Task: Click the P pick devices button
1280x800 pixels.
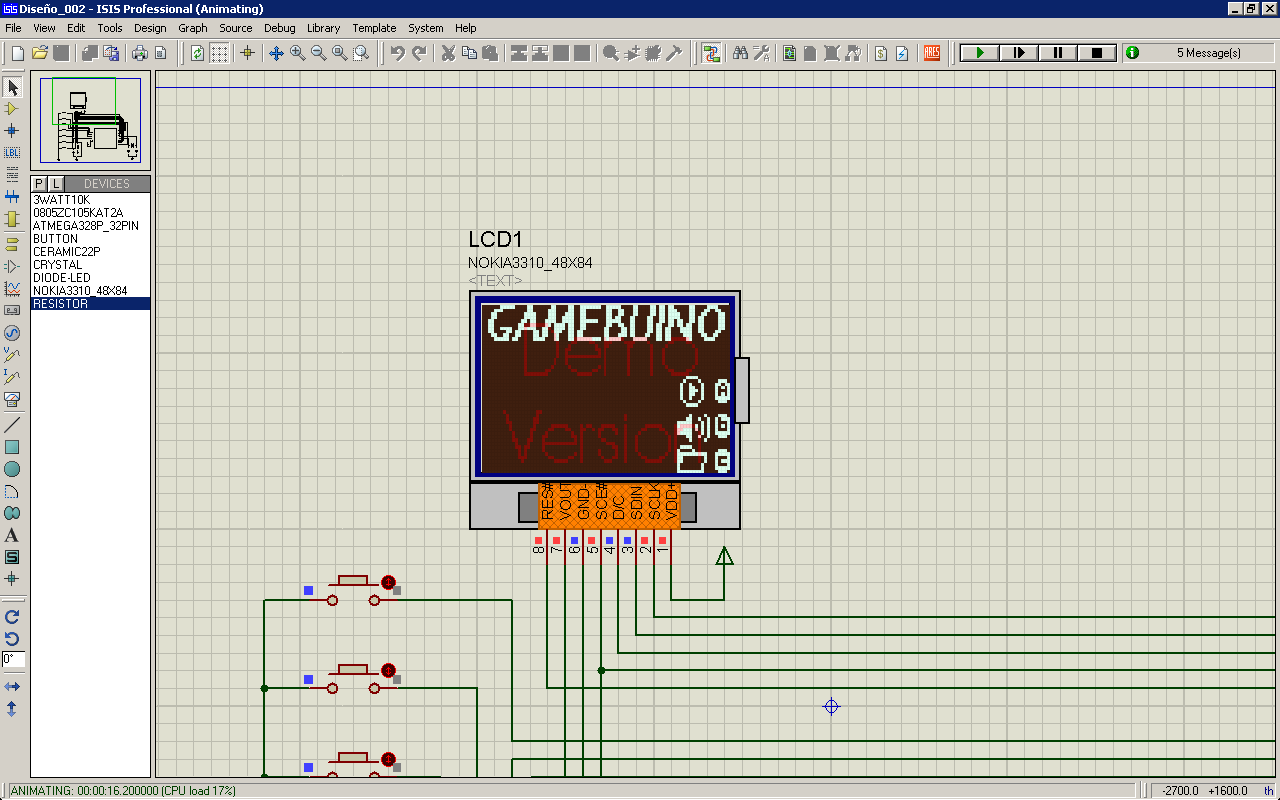Action: 39,184
